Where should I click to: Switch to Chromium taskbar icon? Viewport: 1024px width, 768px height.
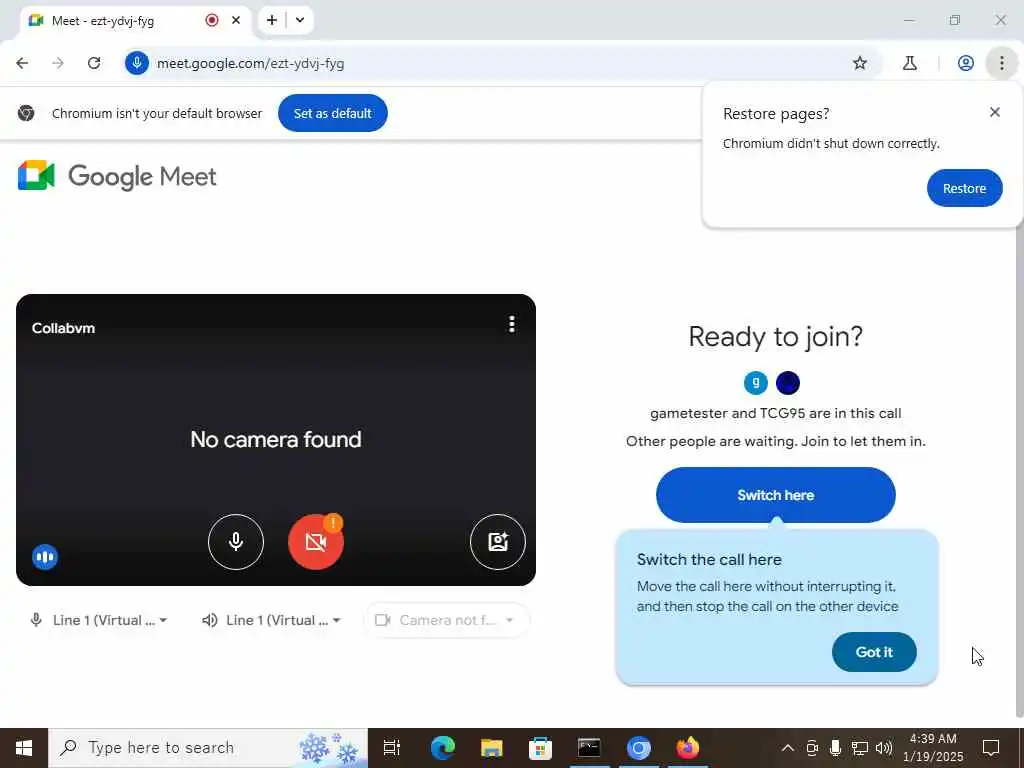point(639,748)
